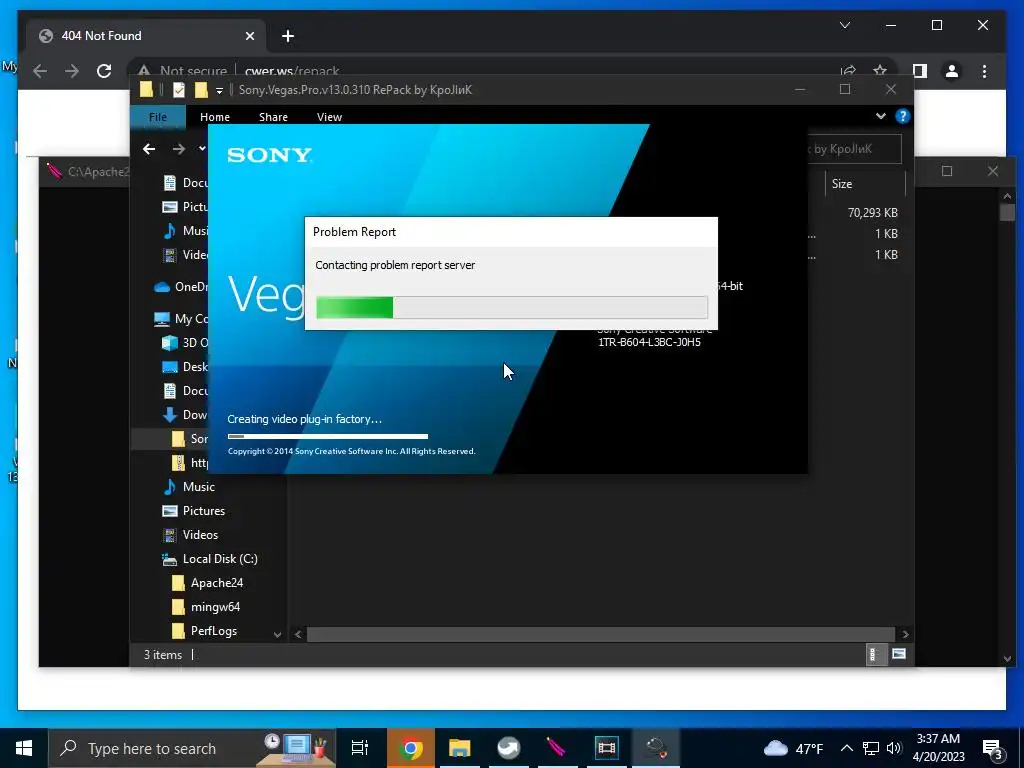Click navigation pane scroll down arrow
Image resolution: width=1024 pixels, height=768 pixels.
(277, 634)
